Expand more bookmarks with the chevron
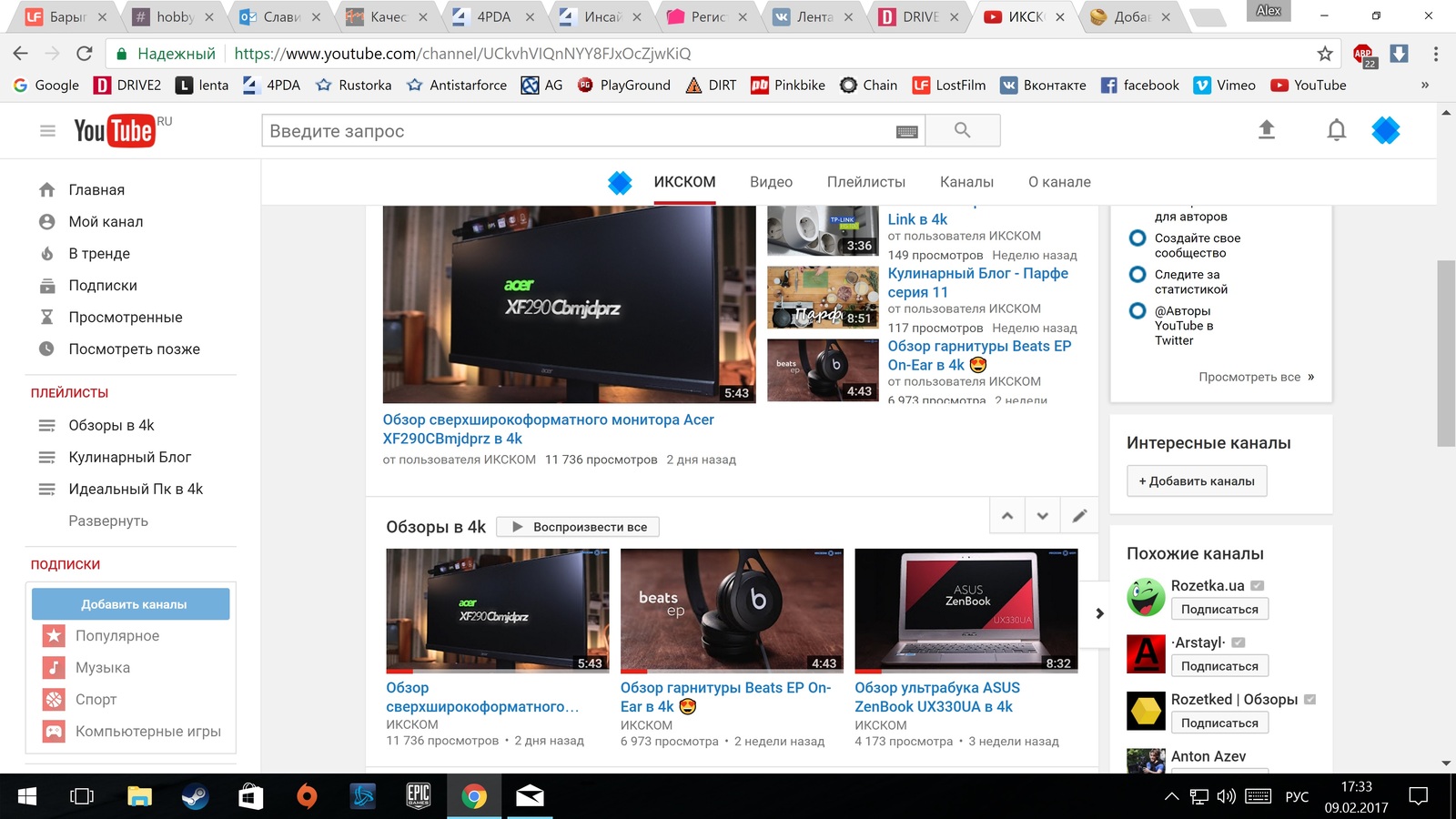Image resolution: width=1456 pixels, height=819 pixels. [x=1425, y=85]
